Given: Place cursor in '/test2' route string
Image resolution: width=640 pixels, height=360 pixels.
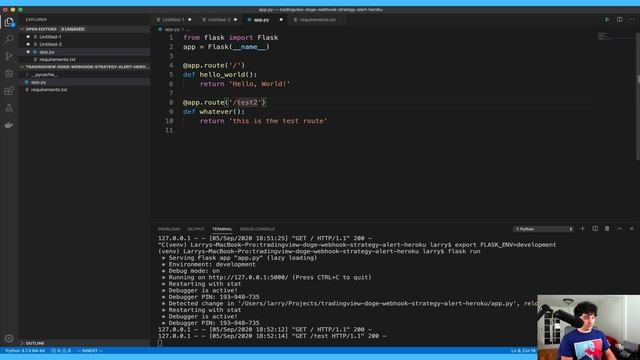Looking at the screenshot, I should pyautogui.click(x=246, y=102).
